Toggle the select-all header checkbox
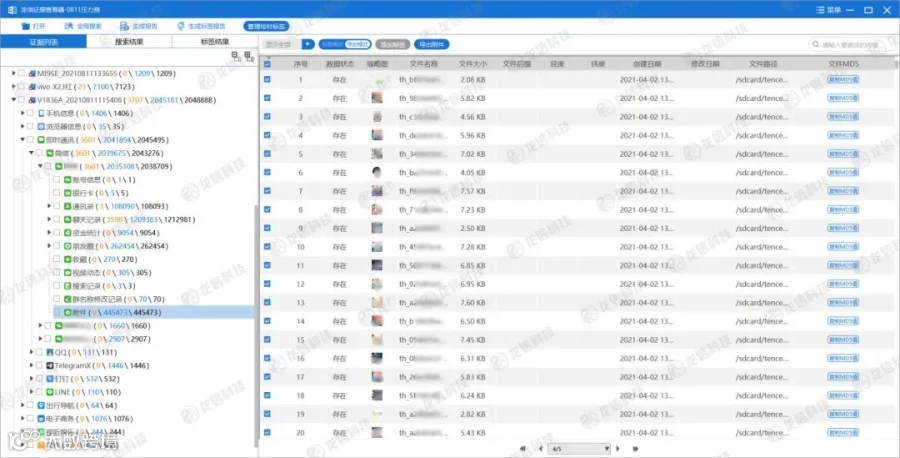The width and height of the screenshot is (900, 458). click(267, 64)
